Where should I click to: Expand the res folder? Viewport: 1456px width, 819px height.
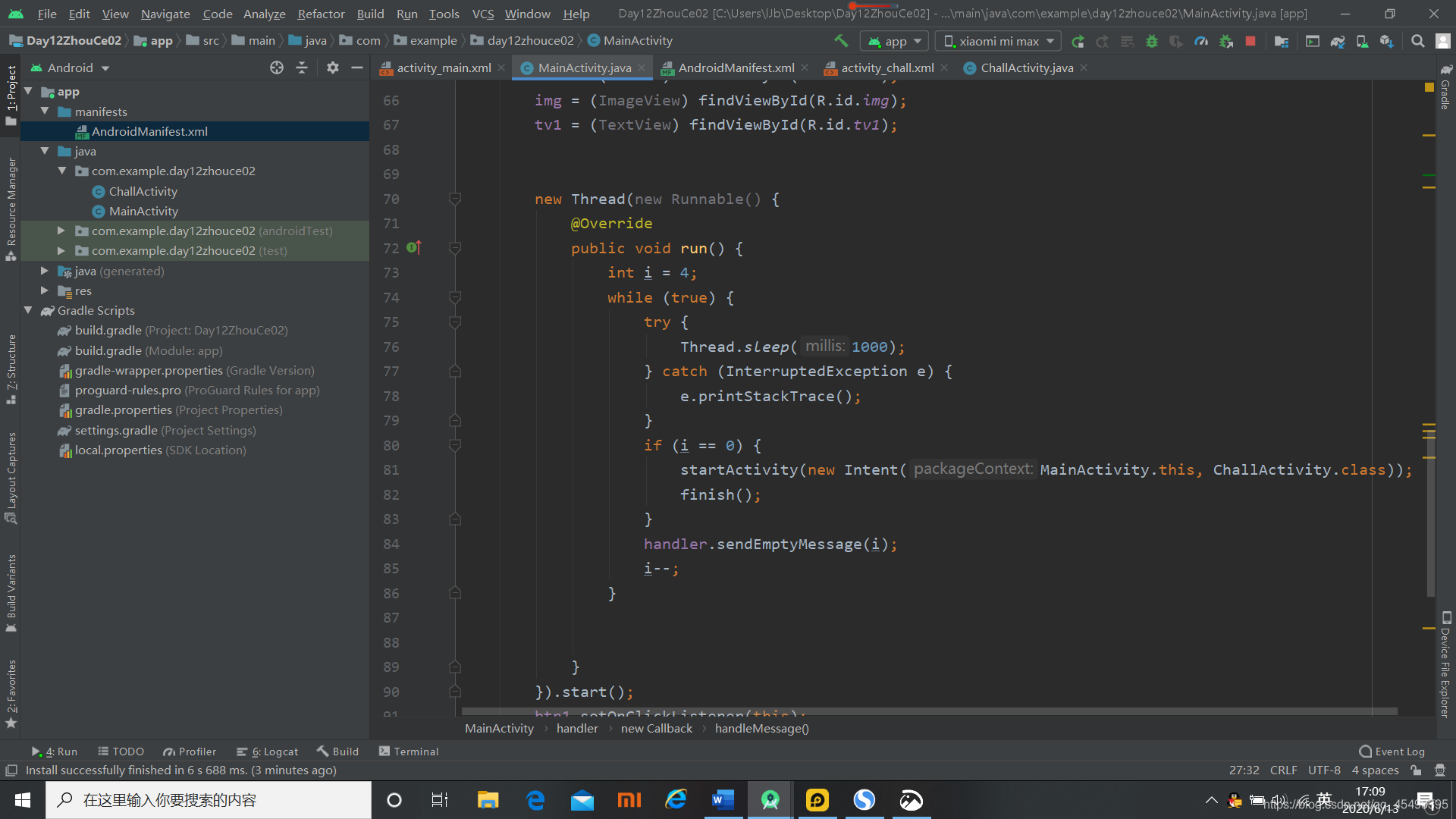(45, 290)
